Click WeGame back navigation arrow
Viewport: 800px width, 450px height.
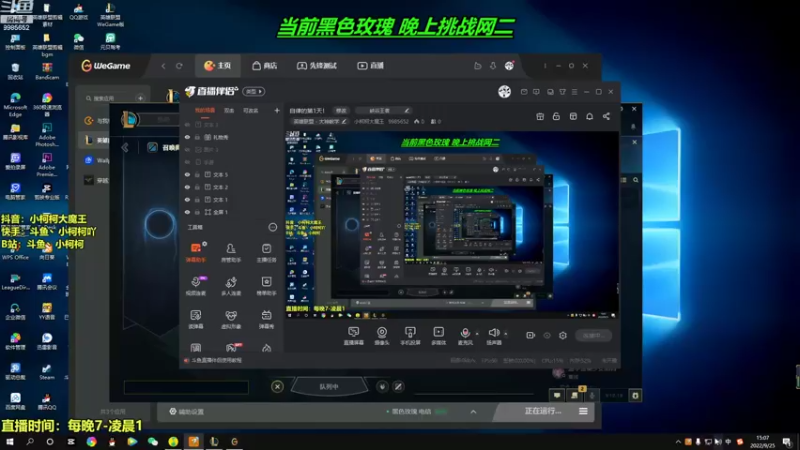pos(163,66)
